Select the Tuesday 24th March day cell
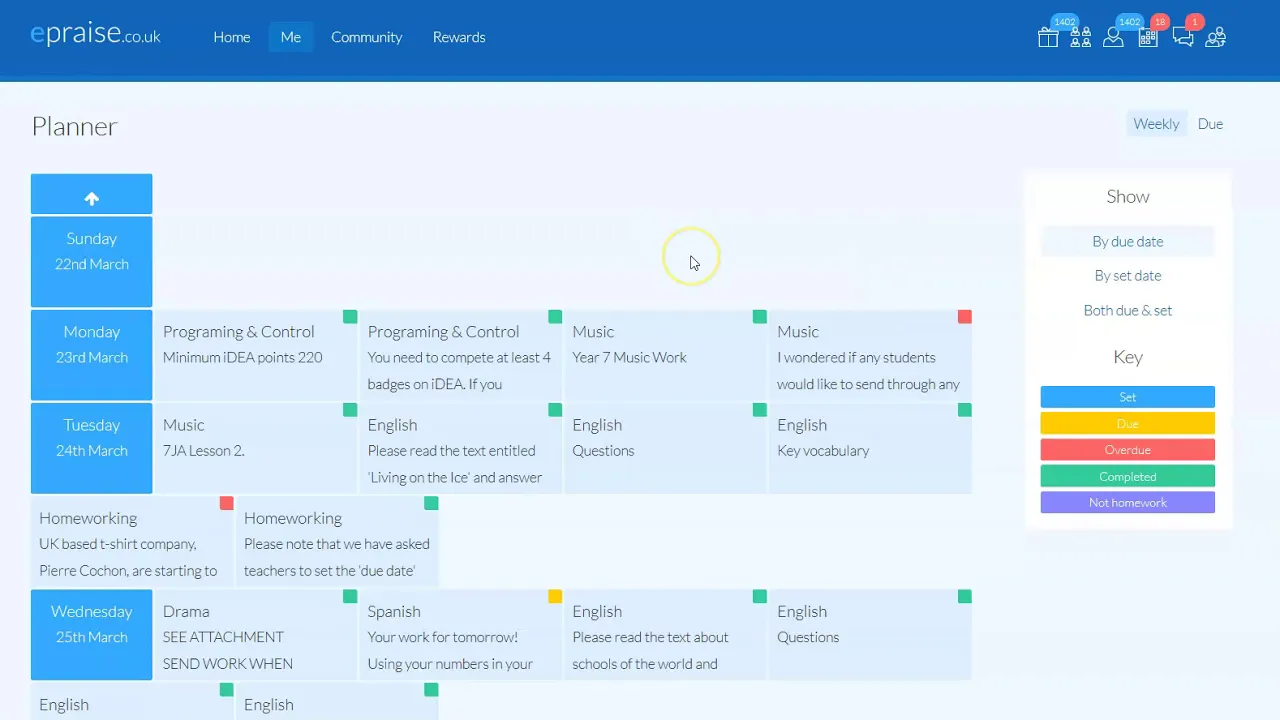Image resolution: width=1280 pixels, height=720 pixels. point(91,448)
